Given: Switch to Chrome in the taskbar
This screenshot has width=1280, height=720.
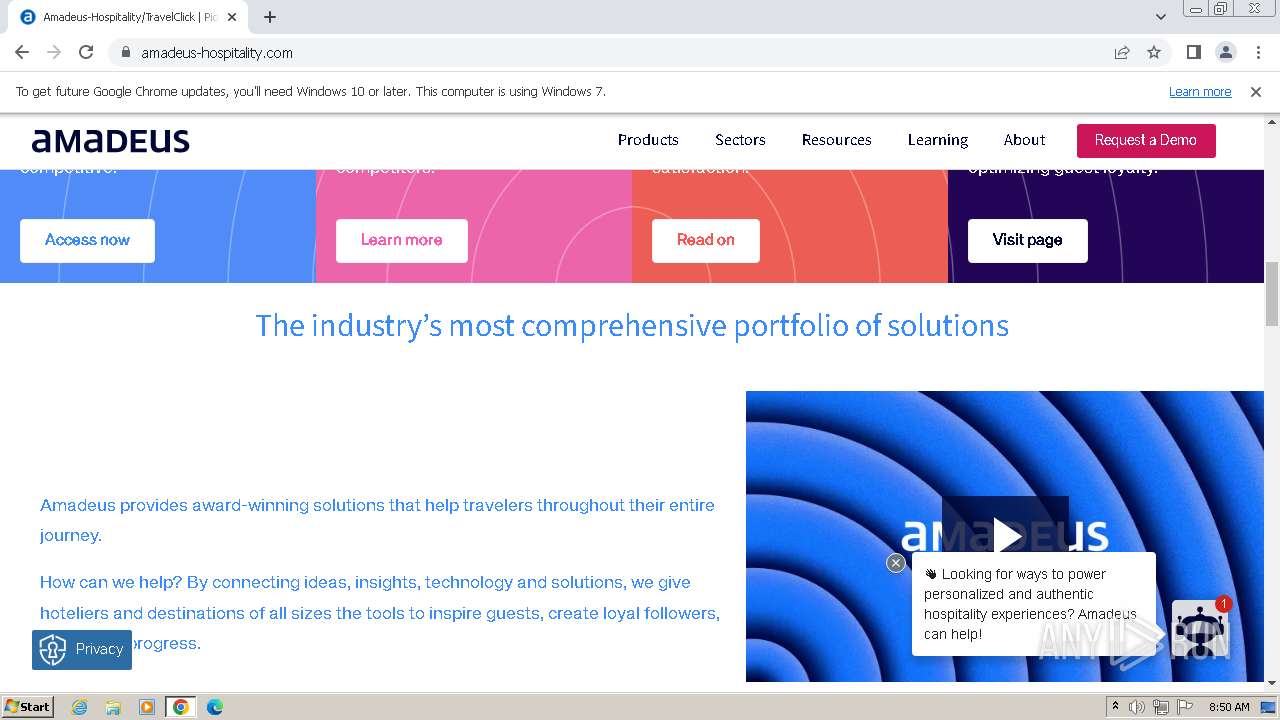Looking at the screenshot, I should [x=181, y=707].
